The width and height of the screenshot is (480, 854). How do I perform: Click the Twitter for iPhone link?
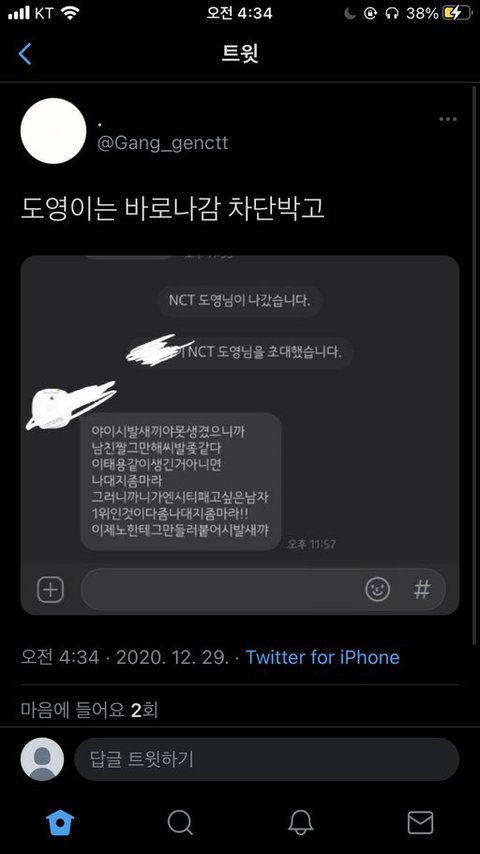322,657
